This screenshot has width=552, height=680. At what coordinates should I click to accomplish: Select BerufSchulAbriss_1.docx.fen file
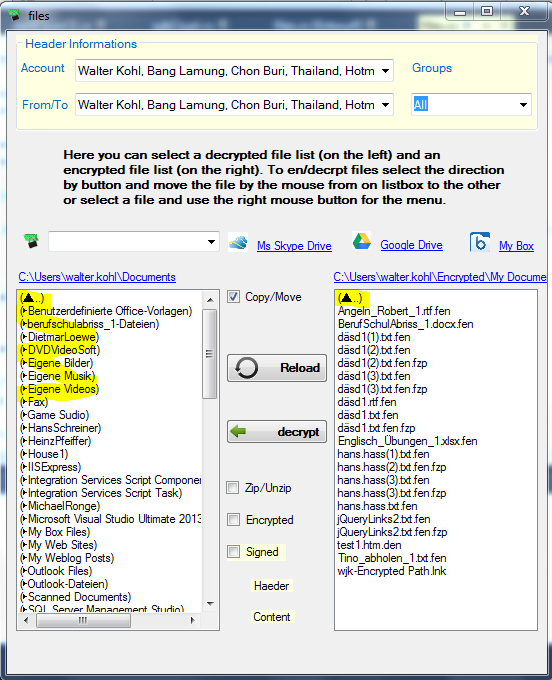click(x=405, y=324)
